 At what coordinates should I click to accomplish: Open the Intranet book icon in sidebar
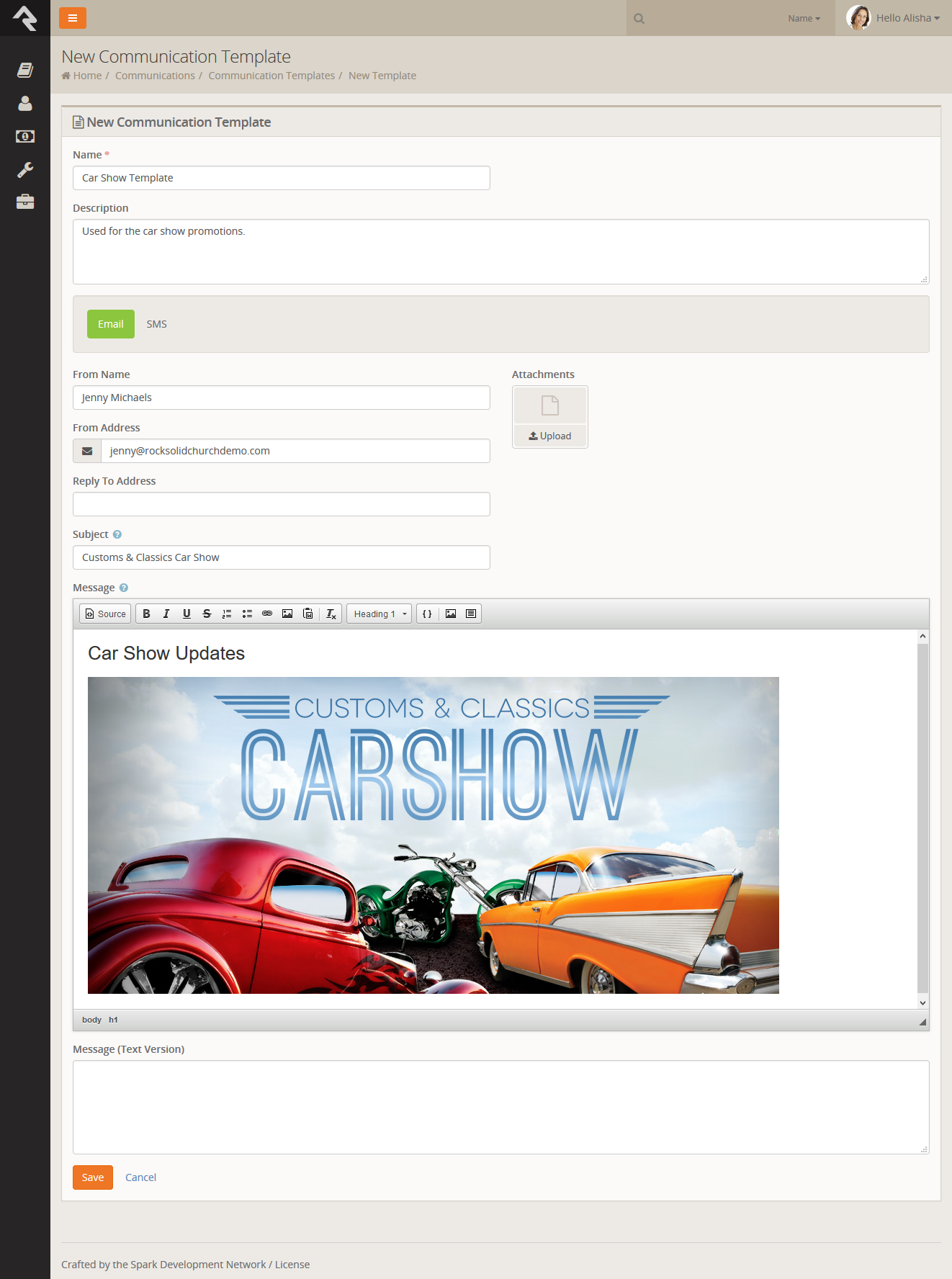25,70
